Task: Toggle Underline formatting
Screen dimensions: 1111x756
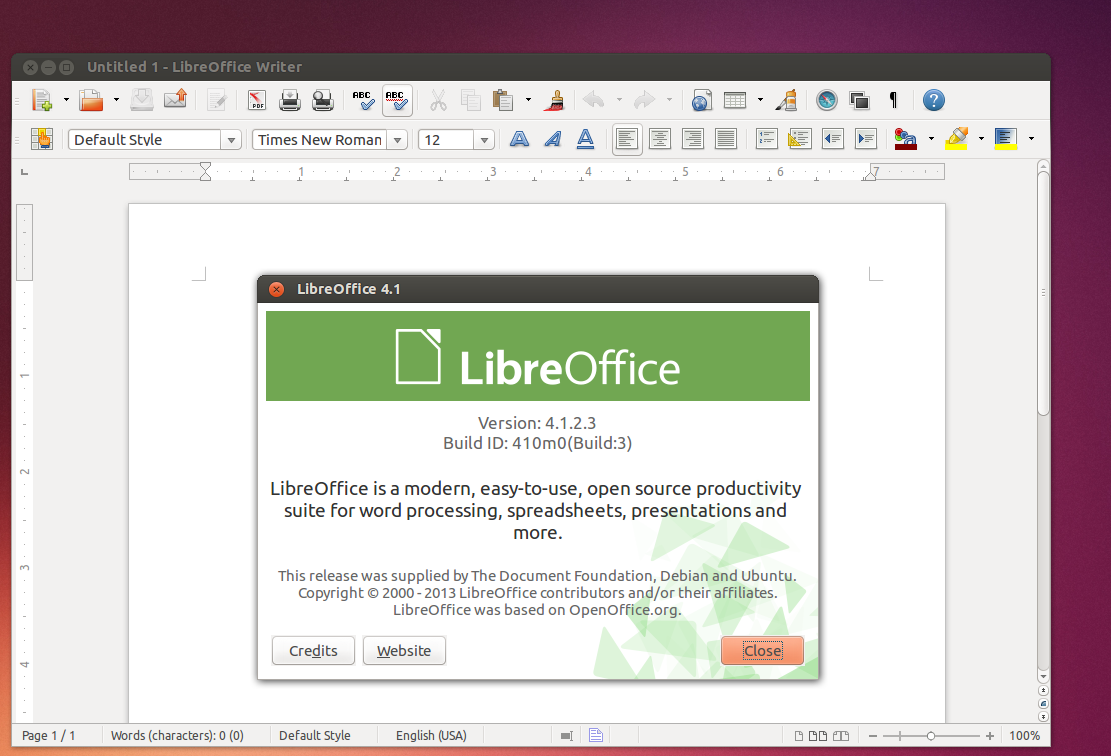Action: click(585, 138)
